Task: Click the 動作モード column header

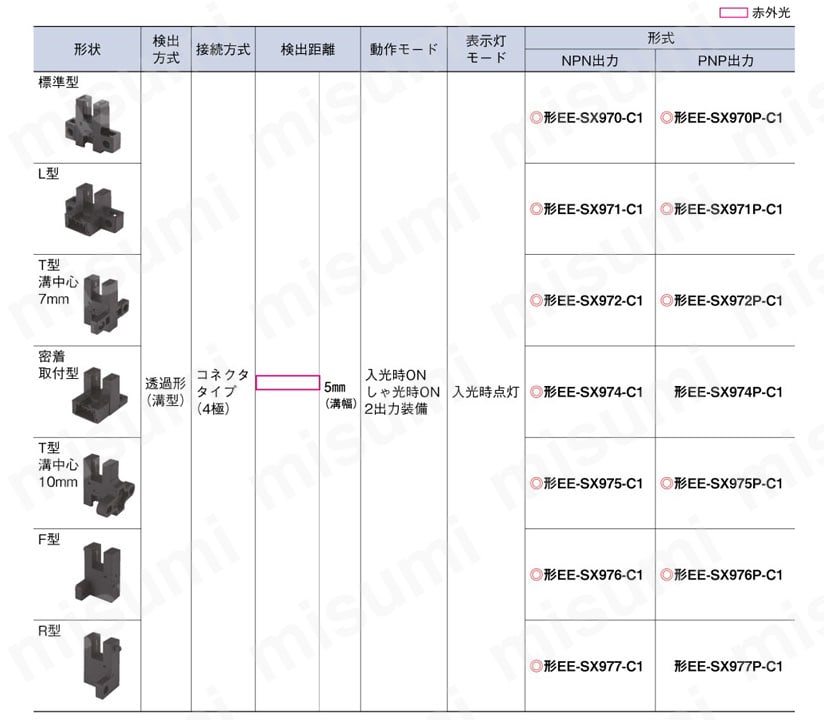Action: (404, 49)
